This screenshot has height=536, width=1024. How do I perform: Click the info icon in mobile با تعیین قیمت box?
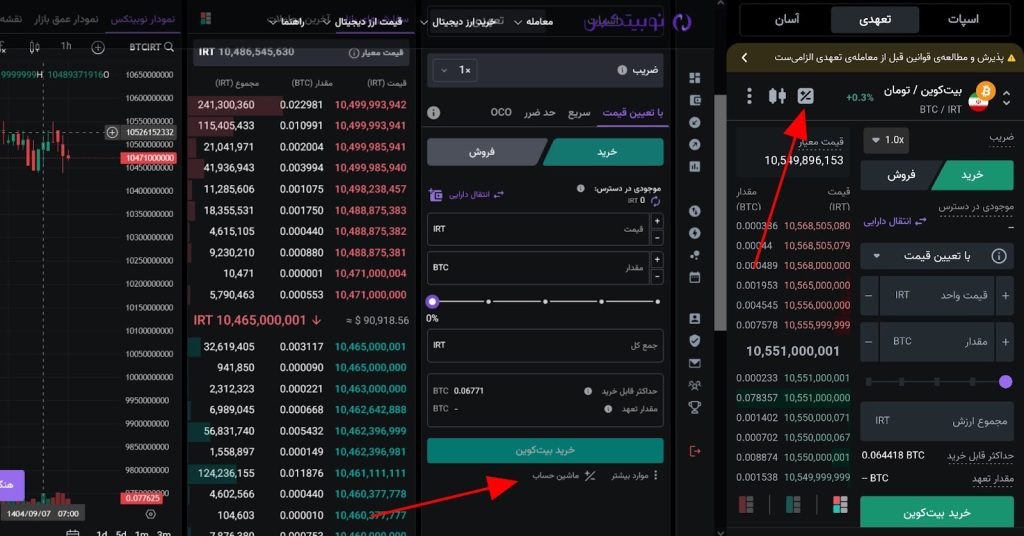[x=999, y=256]
